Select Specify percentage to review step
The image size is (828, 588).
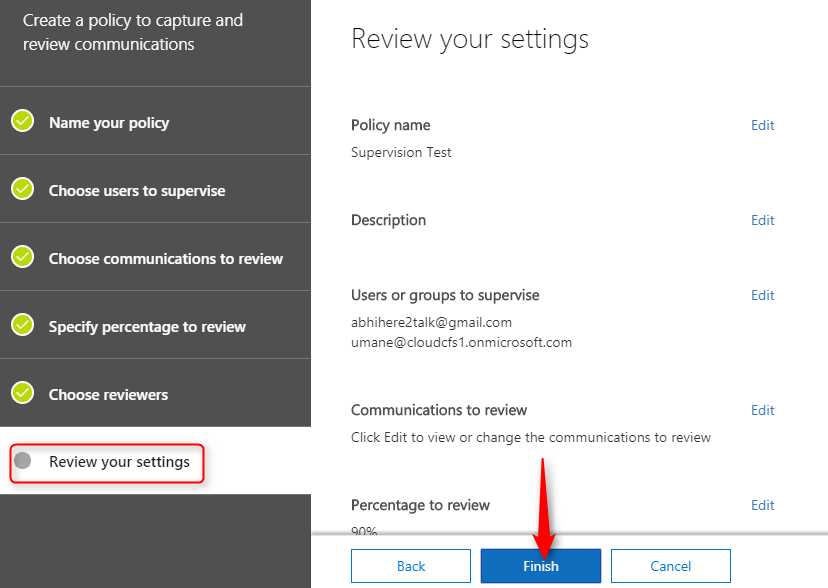155,325
